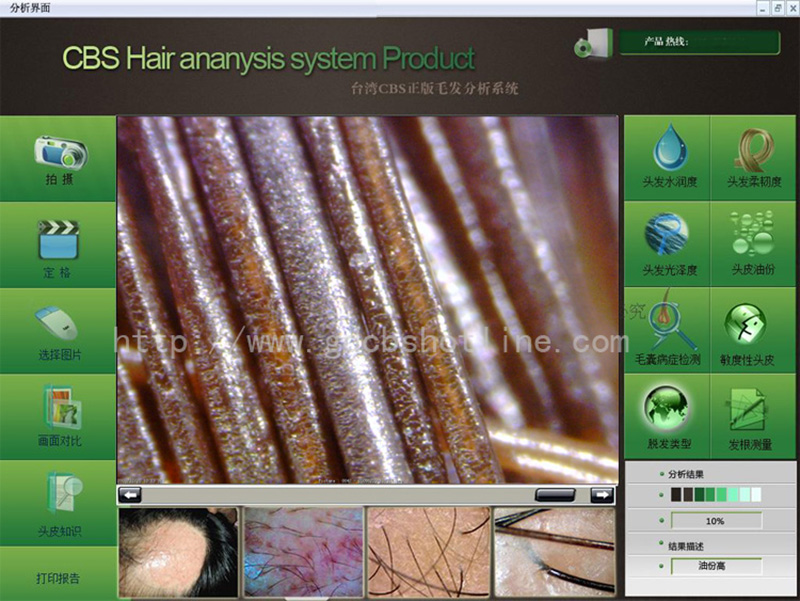
Task: Select the blue-pink scalp thumbnail
Action: (303, 552)
